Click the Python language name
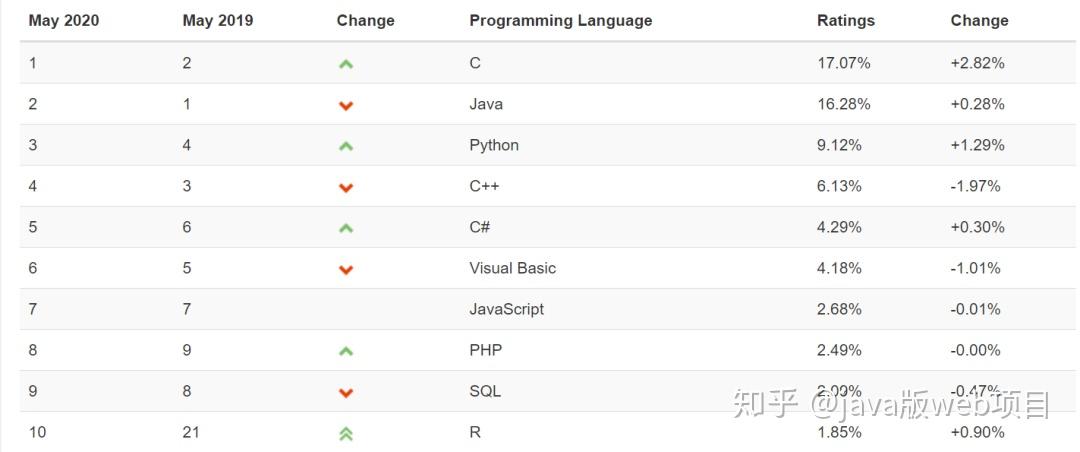1080x452 pixels. click(x=494, y=145)
